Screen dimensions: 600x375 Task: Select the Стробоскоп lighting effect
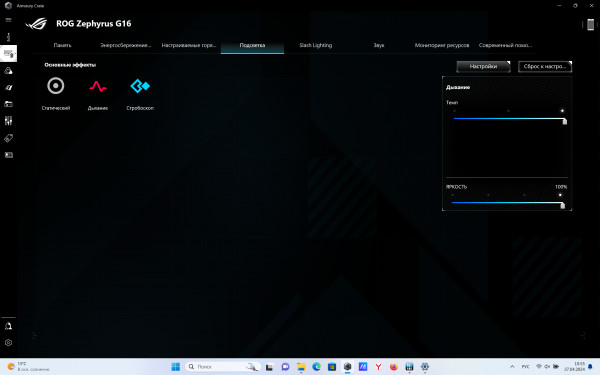point(140,93)
